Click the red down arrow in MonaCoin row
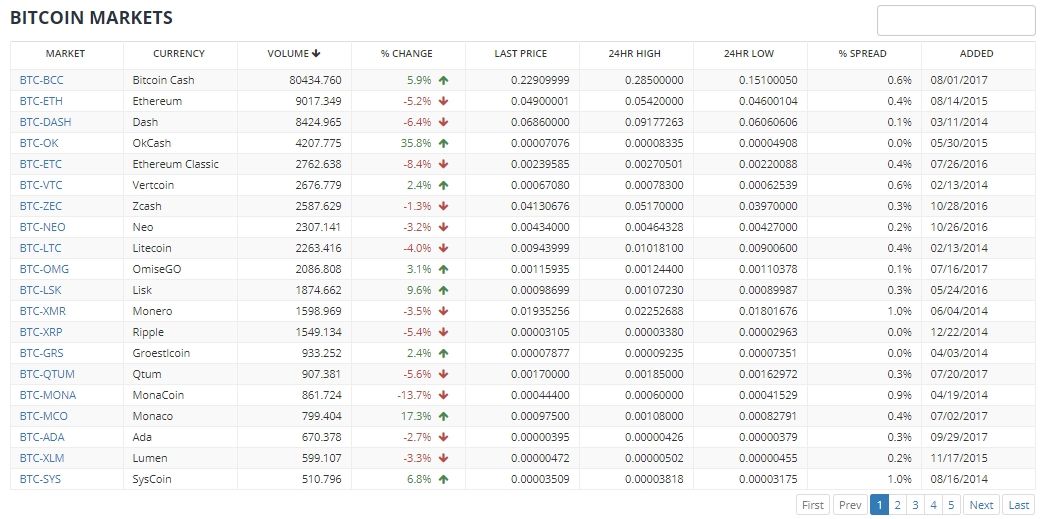The width and height of the screenshot is (1041, 519). click(443, 396)
